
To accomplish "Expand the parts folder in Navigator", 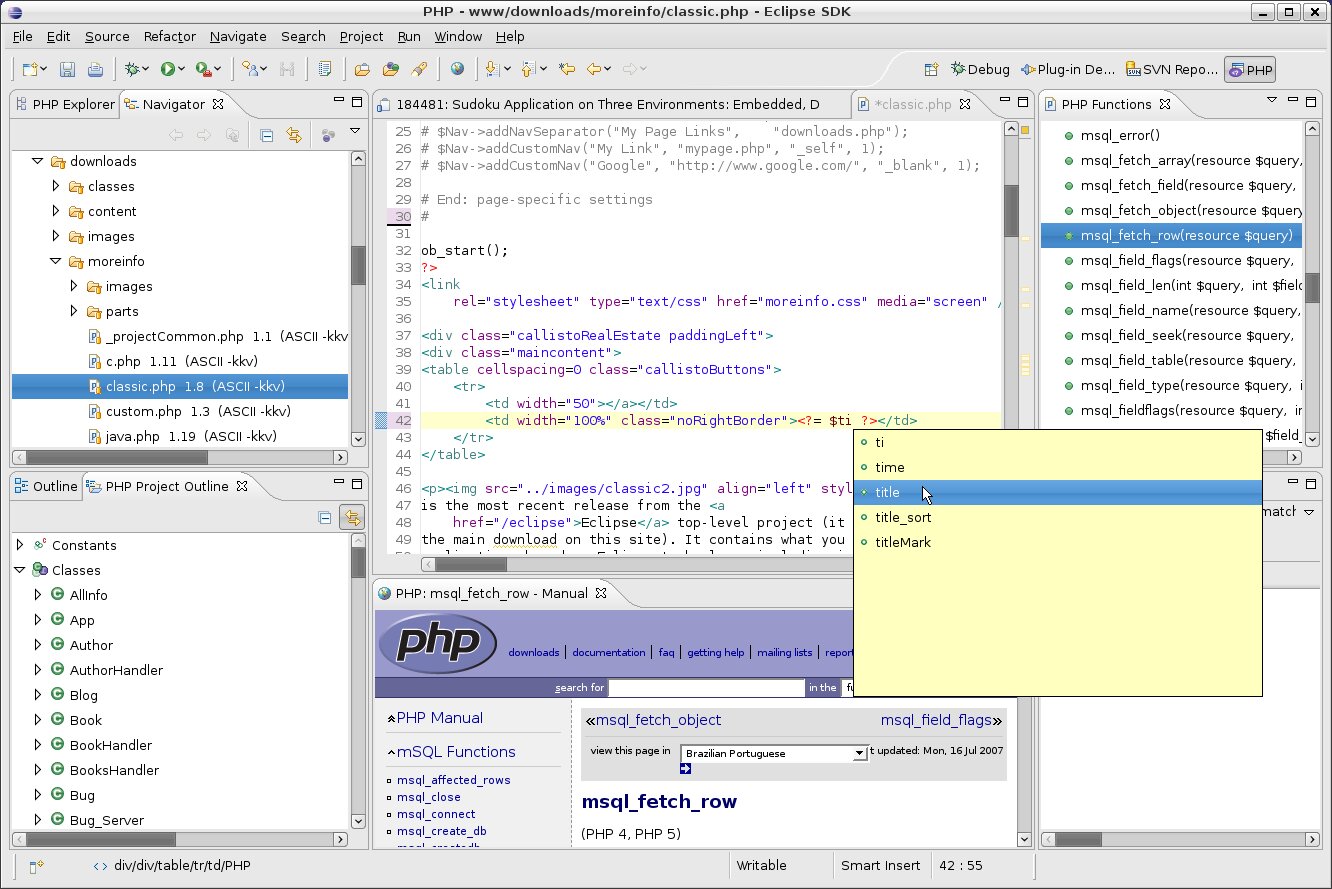I will pos(74,311).
